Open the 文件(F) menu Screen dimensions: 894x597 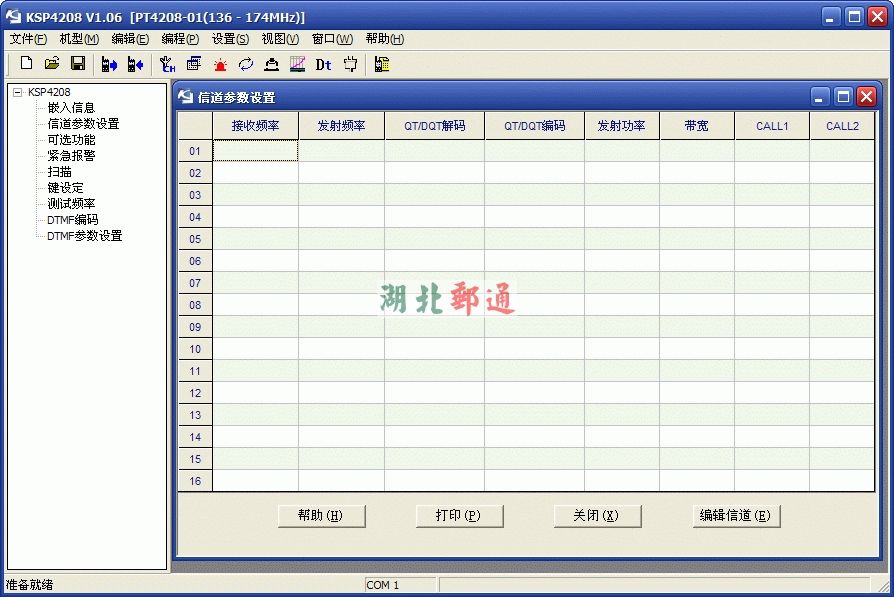pyautogui.click(x=28, y=39)
